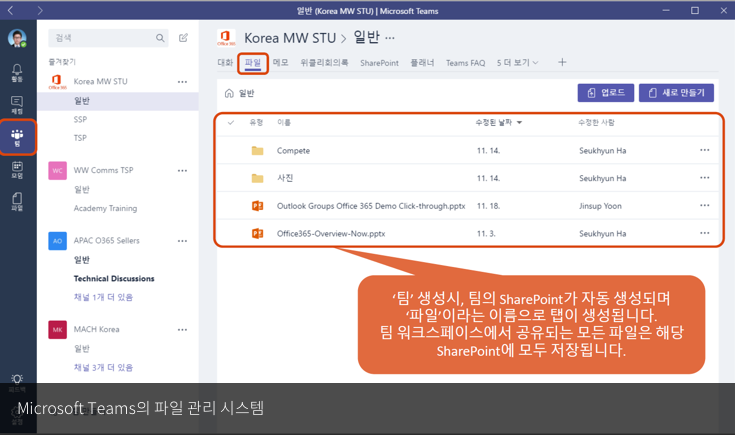Viewport: 735px width, 435px height.
Task: Switch to the 플래너 tab
Action: click(422, 62)
